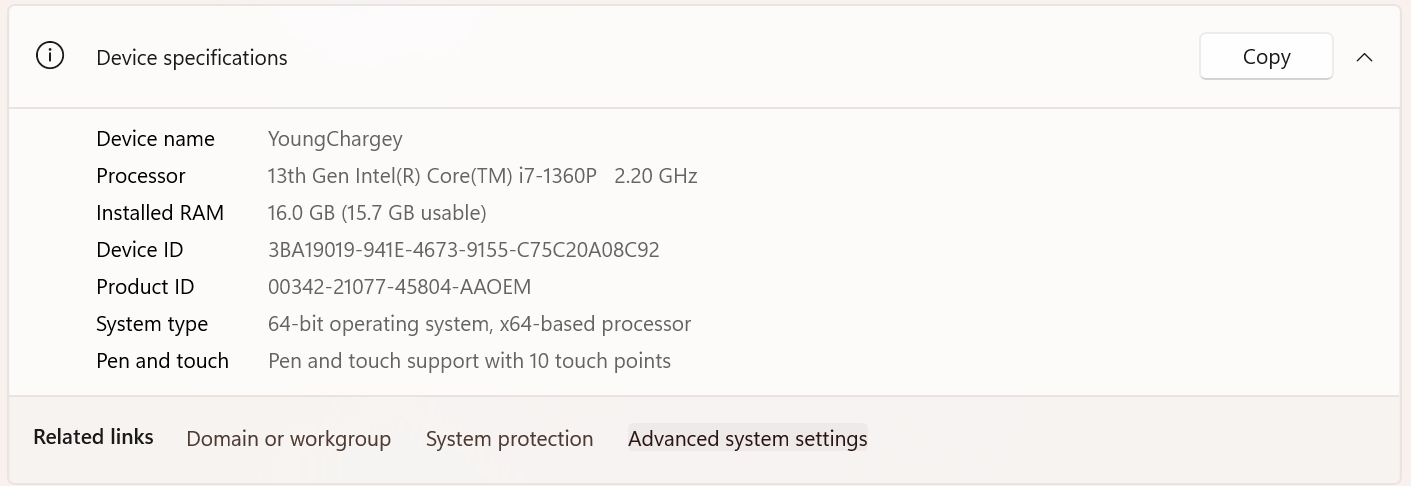Click the Installed RAM label
Screen dimensions: 1411x486
[160, 213]
